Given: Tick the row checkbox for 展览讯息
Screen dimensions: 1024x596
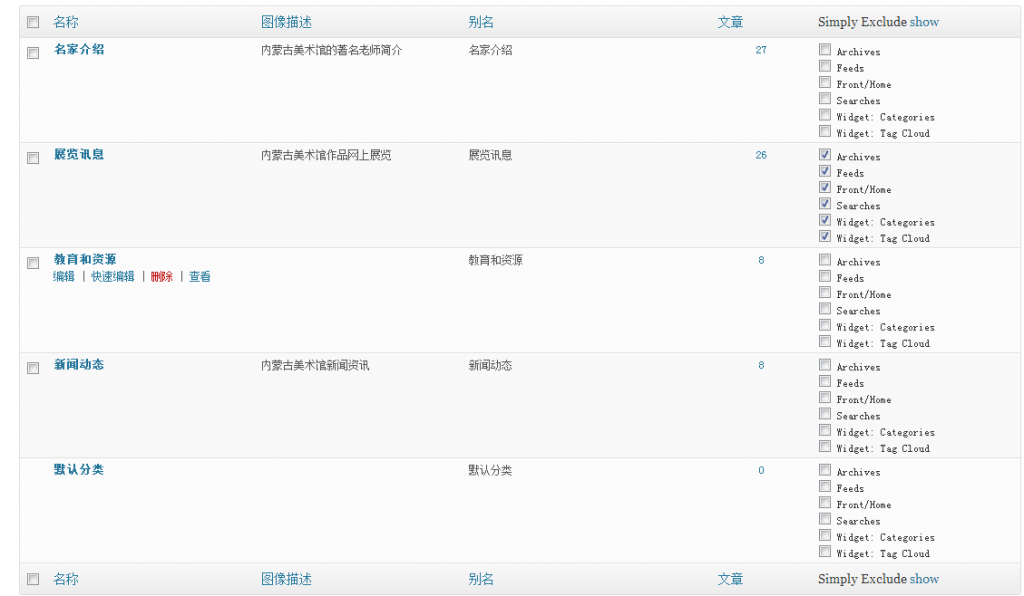Looking at the screenshot, I should tap(33, 158).
